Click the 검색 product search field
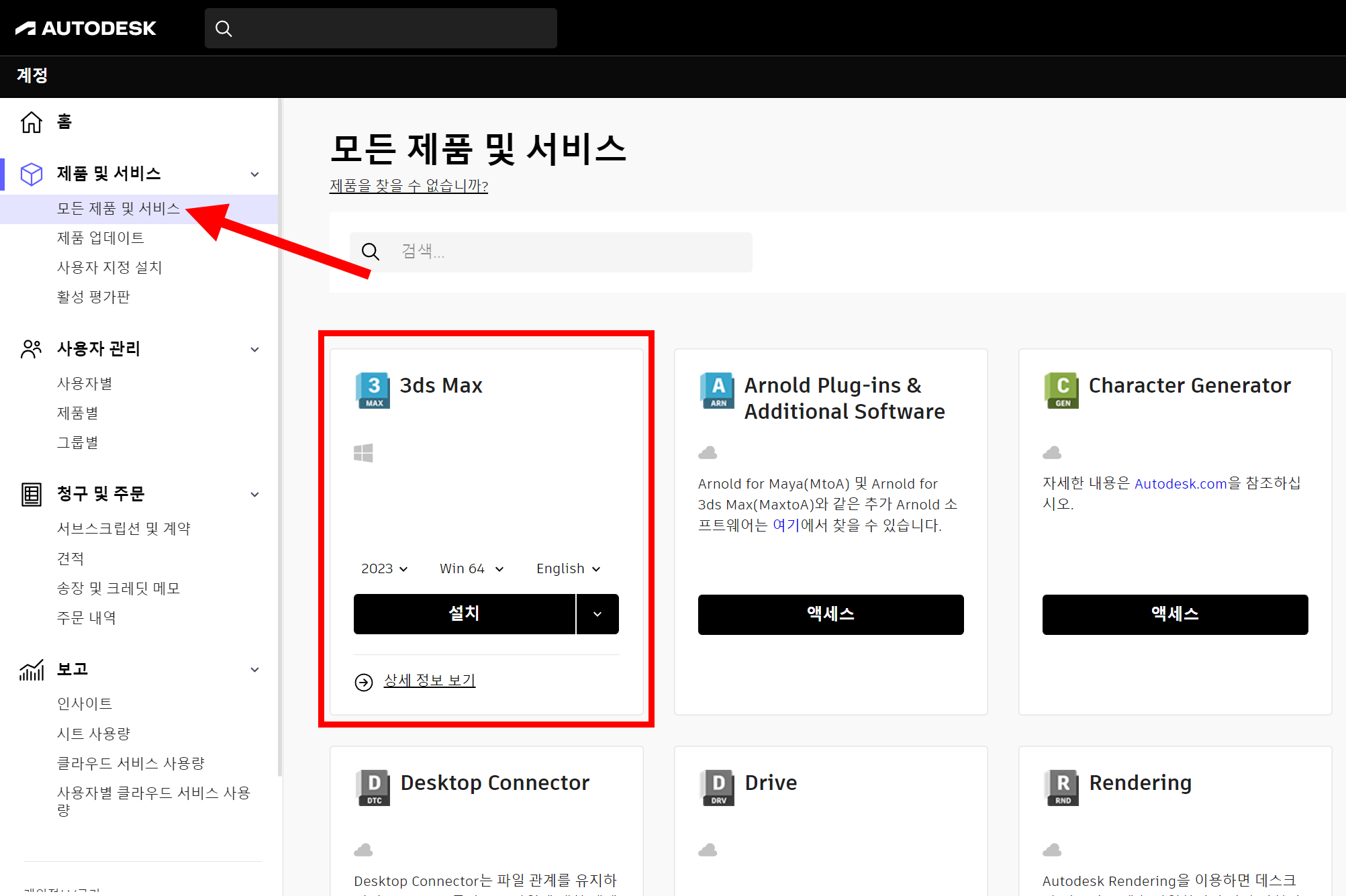Image resolution: width=1346 pixels, height=896 pixels. (x=564, y=252)
